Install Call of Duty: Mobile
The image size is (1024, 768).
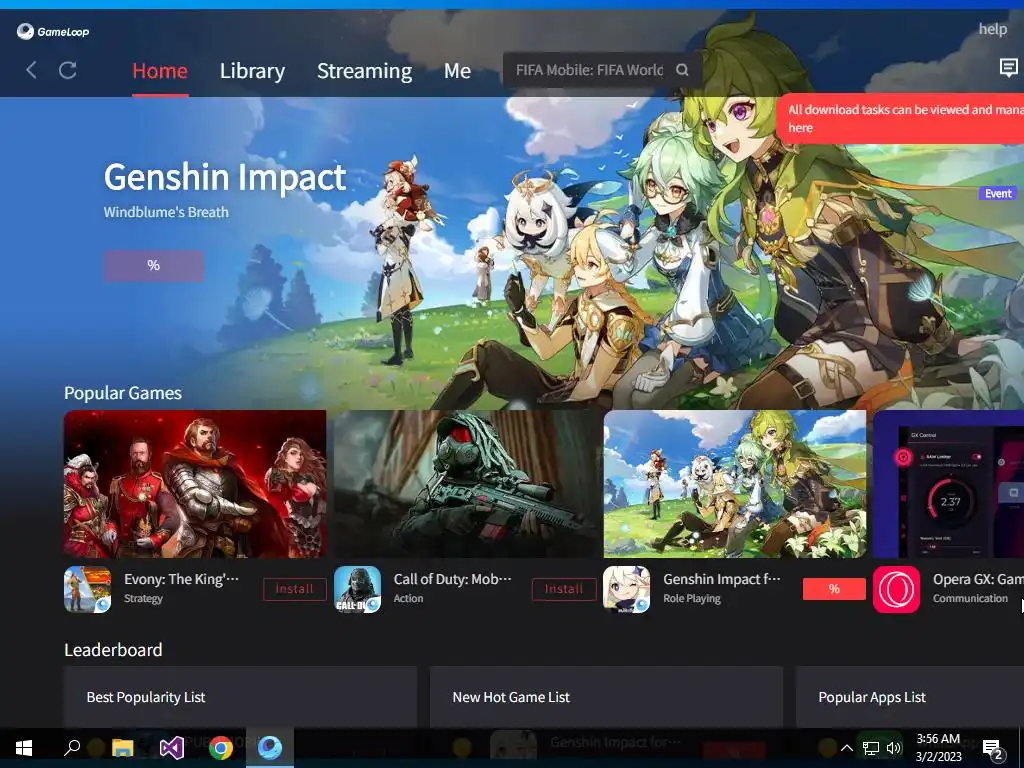(x=564, y=589)
